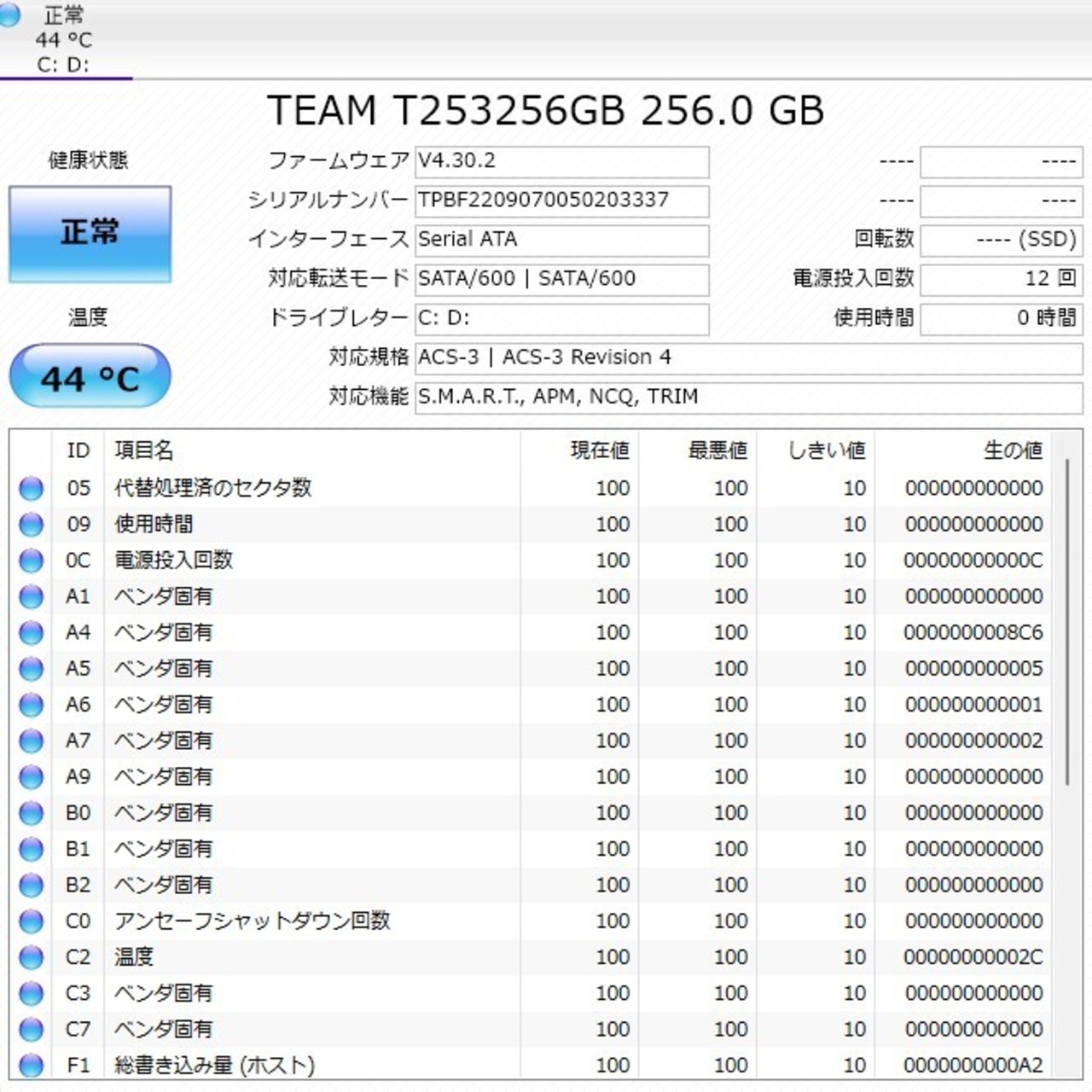Image resolution: width=1092 pixels, height=1092 pixels.
Task: Click the status icon for attribute 05
Action: pyautogui.click(x=31, y=489)
